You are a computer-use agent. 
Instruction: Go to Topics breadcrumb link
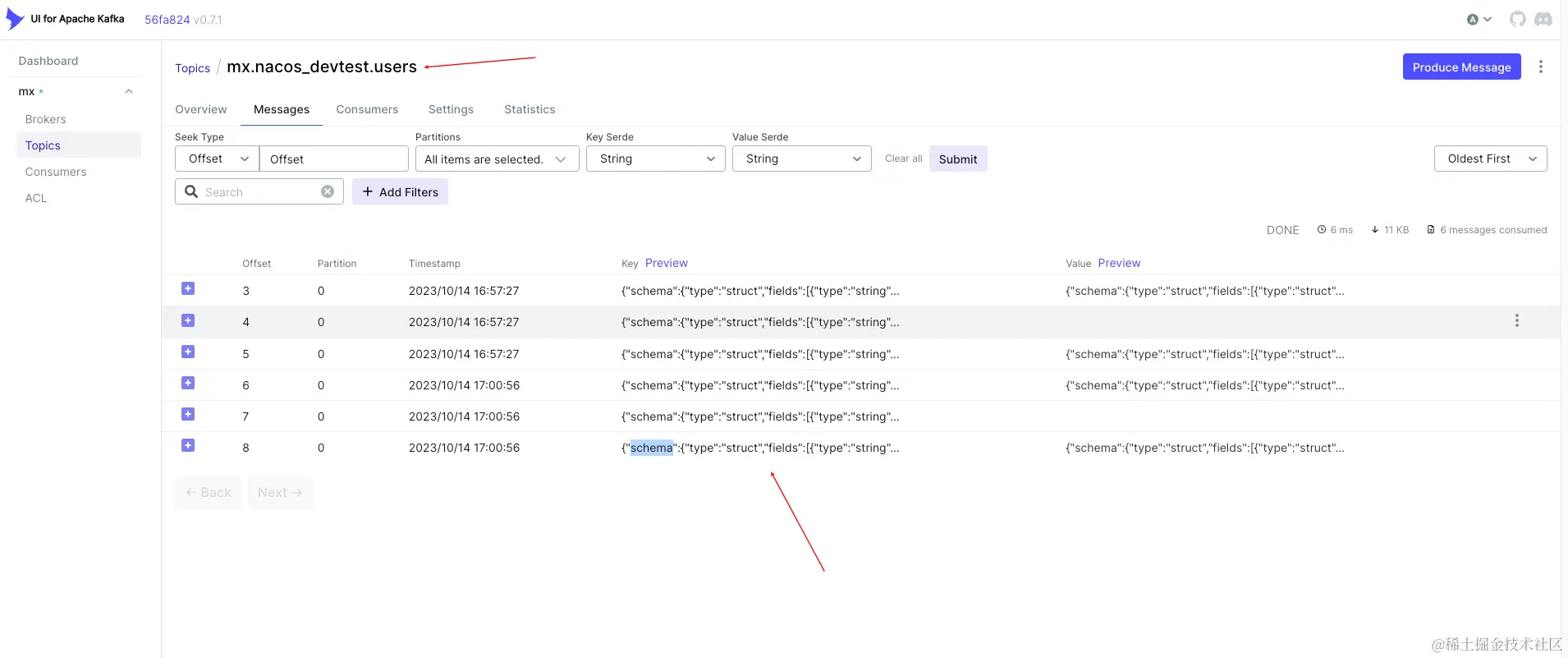coord(192,68)
